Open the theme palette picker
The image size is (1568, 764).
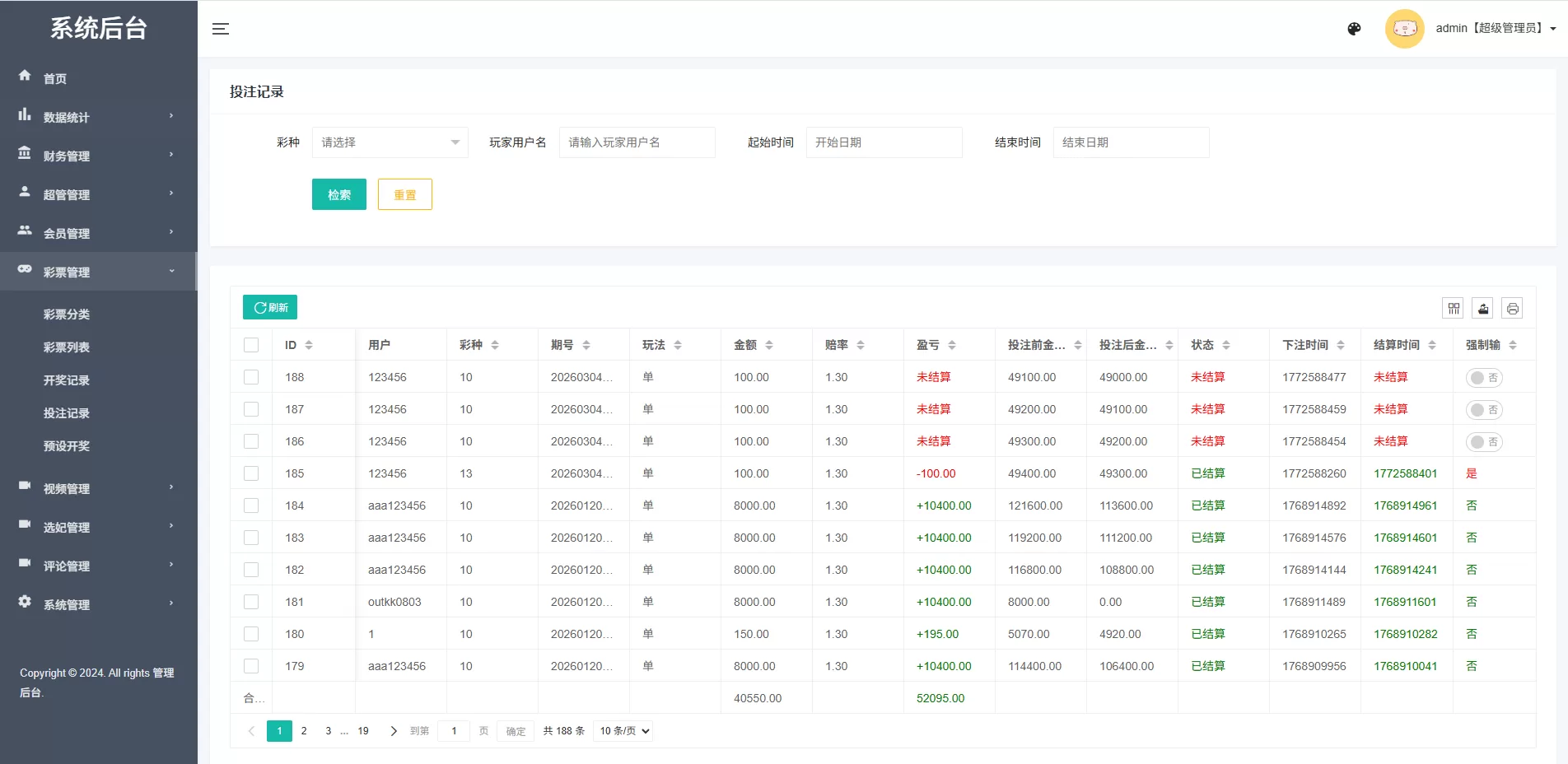pos(1353,29)
